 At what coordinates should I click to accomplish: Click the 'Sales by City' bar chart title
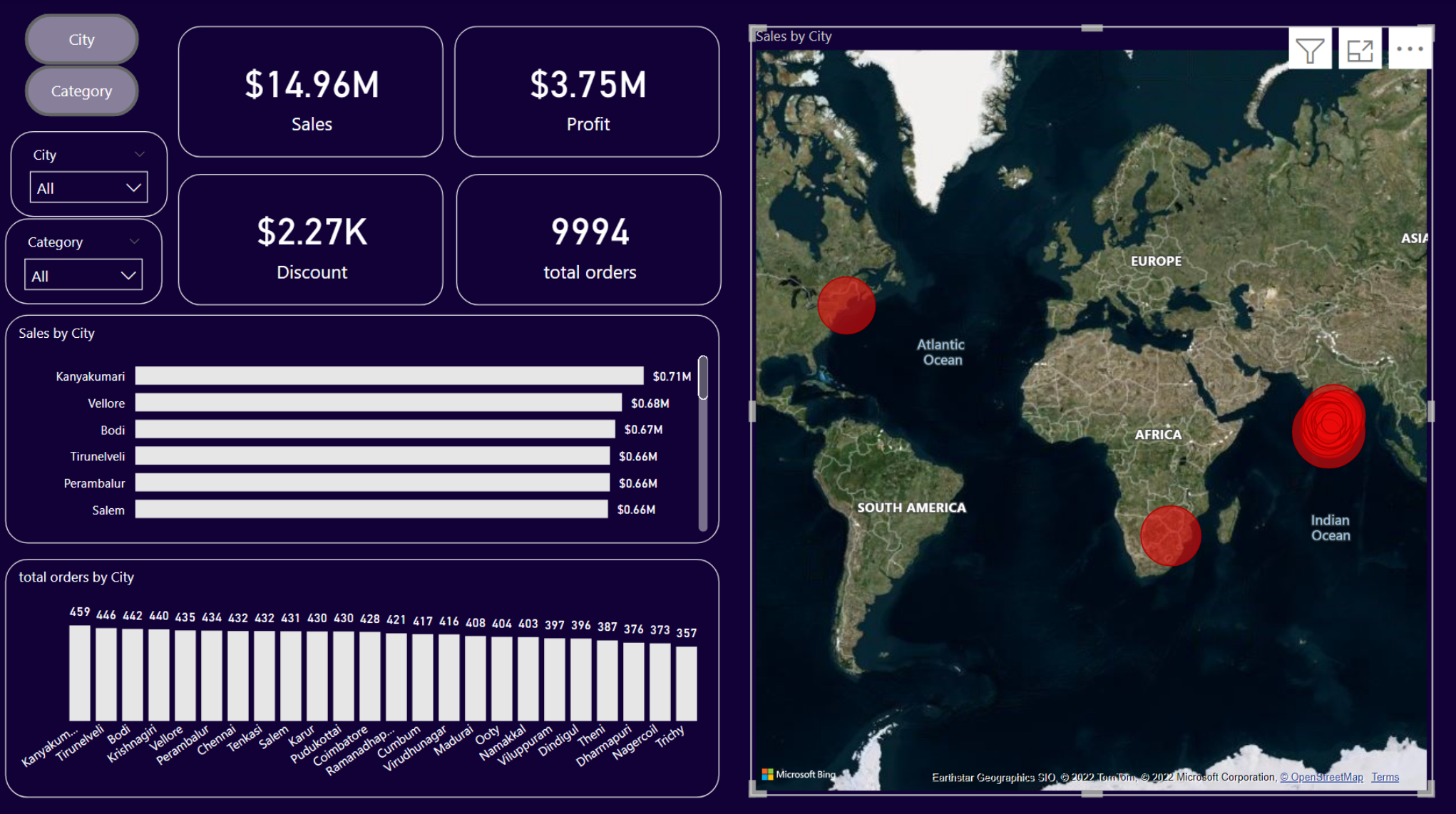tap(56, 333)
